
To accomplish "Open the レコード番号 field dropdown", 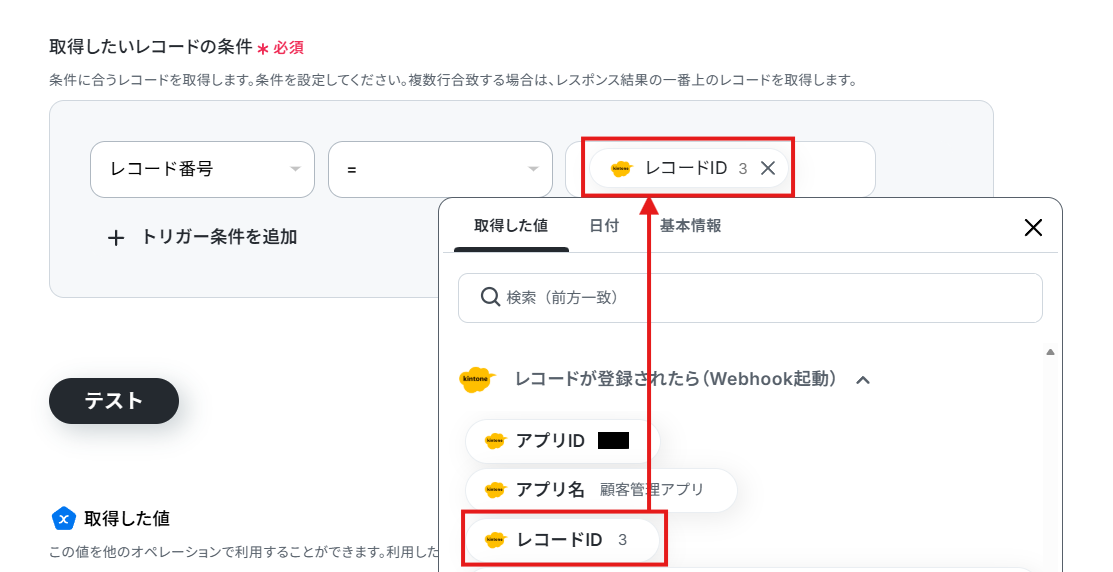I will (x=202, y=169).
